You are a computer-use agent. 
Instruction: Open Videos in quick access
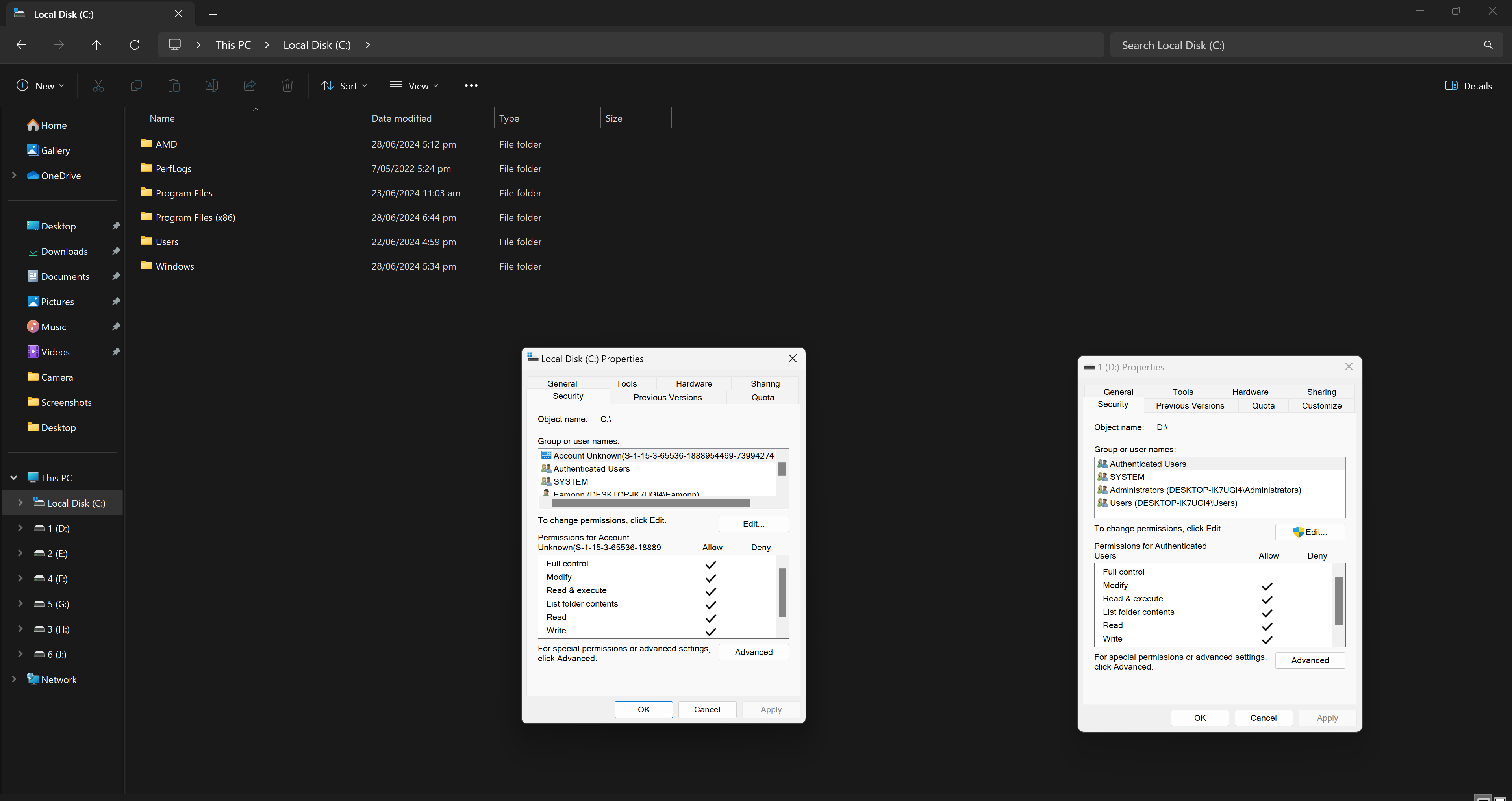click(48, 352)
